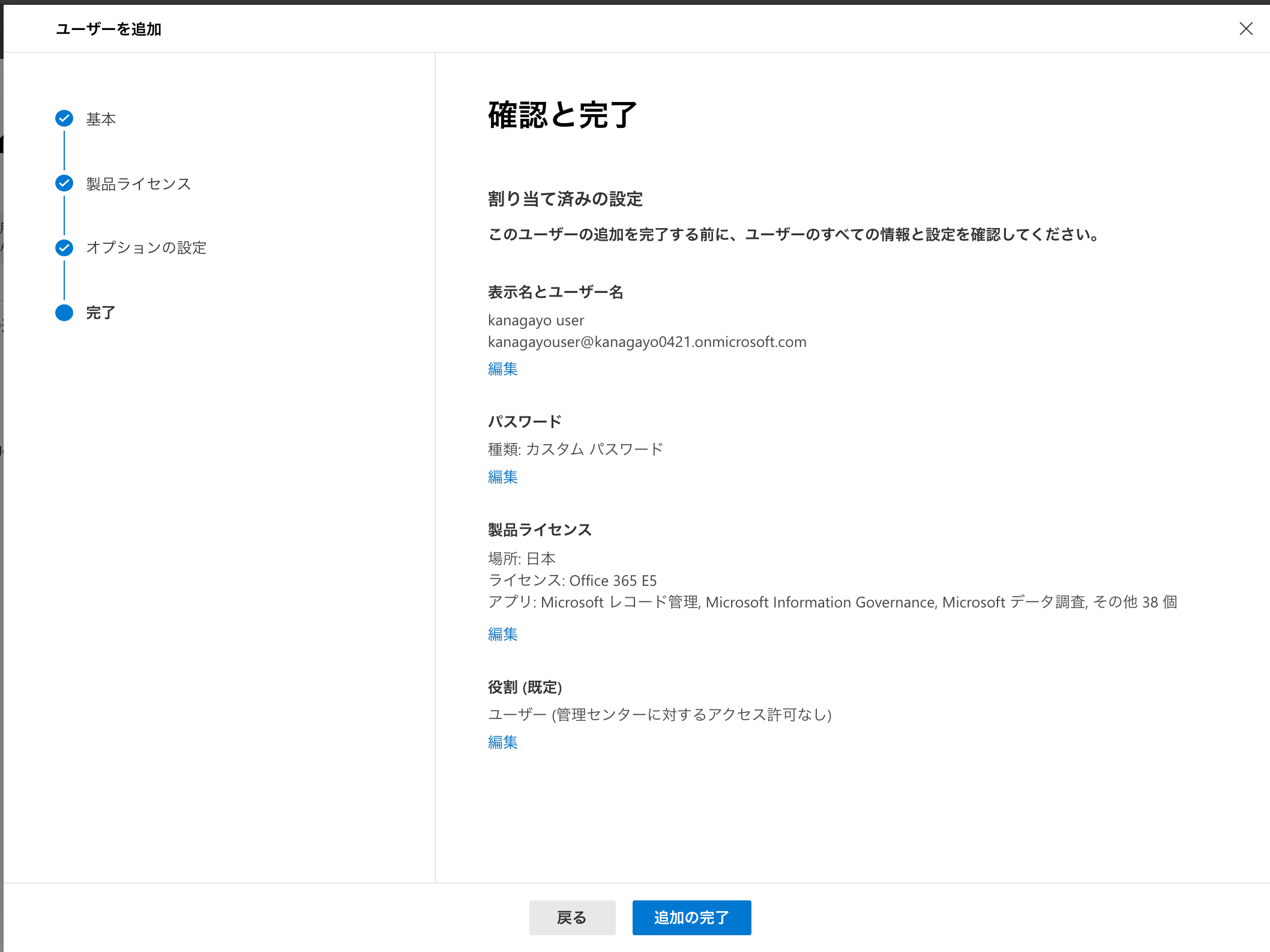
Task: Click the アプリ: Microsoft レコード管理 line
Action: pyautogui.click(x=832, y=602)
